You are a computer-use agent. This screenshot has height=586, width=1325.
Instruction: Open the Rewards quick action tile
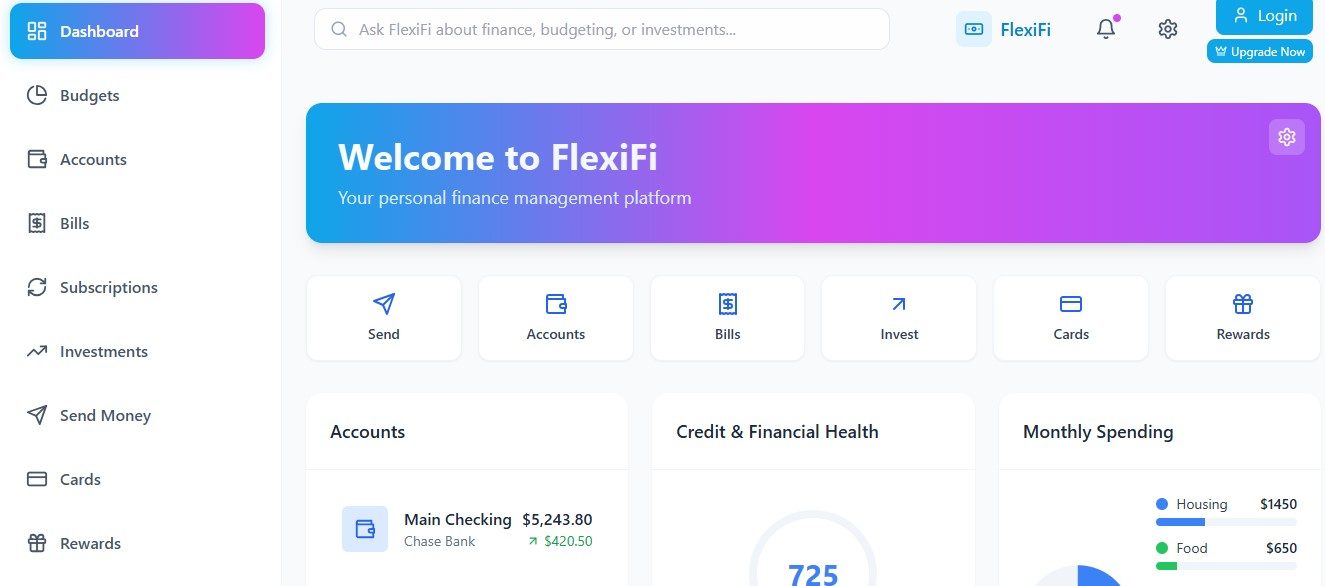pos(1243,318)
